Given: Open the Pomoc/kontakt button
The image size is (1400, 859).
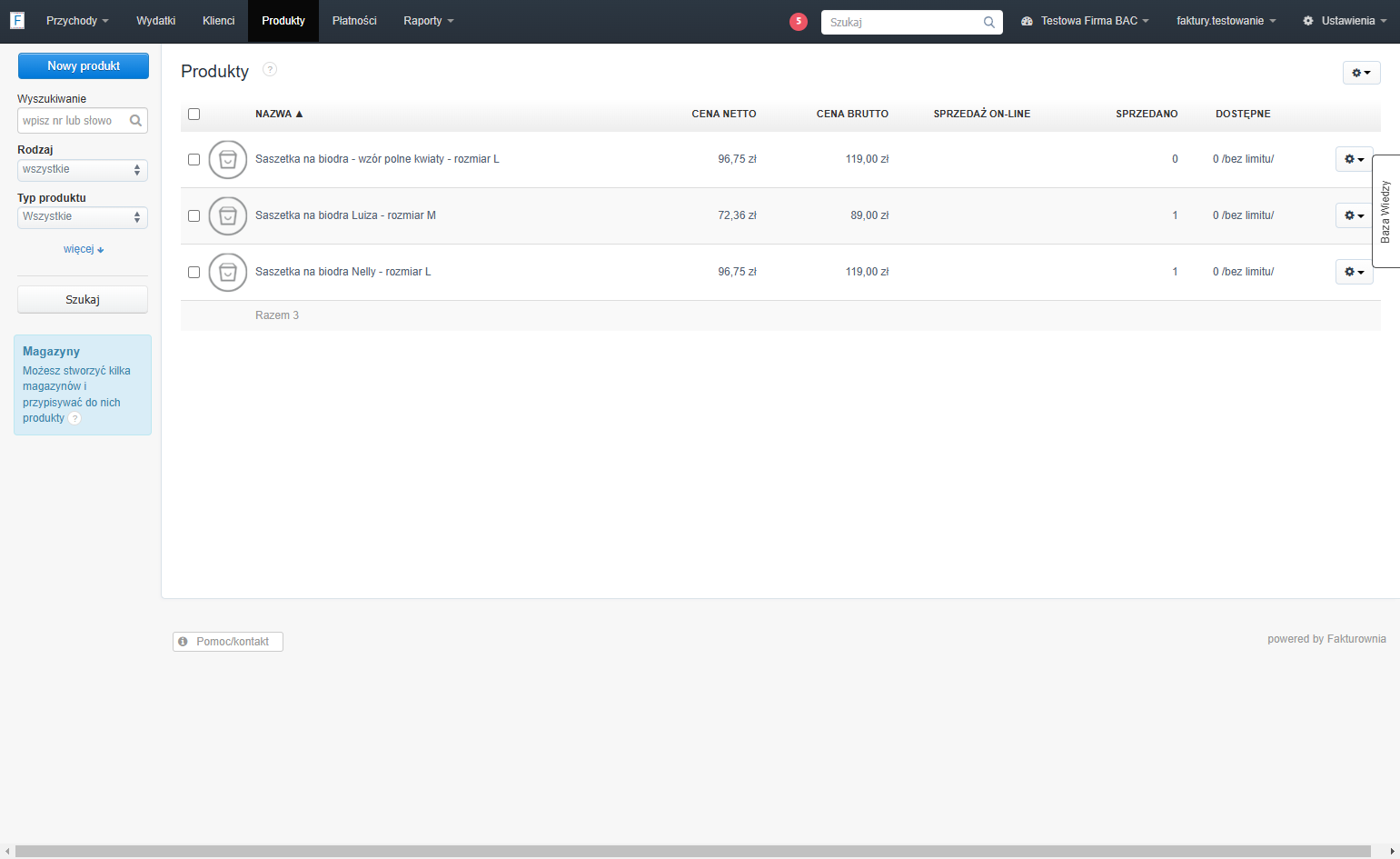Looking at the screenshot, I should click(x=228, y=642).
